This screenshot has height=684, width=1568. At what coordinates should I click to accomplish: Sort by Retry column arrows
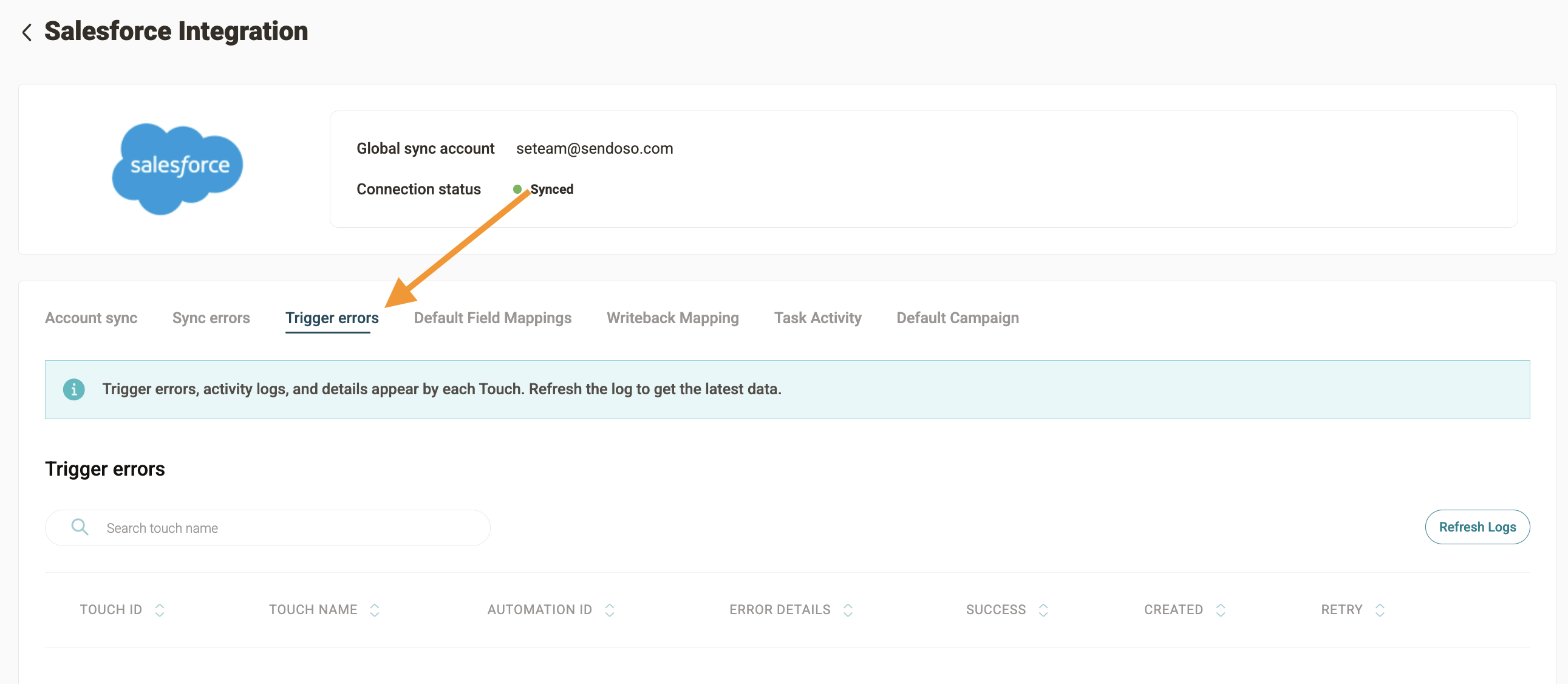(x=1379, y=610)
